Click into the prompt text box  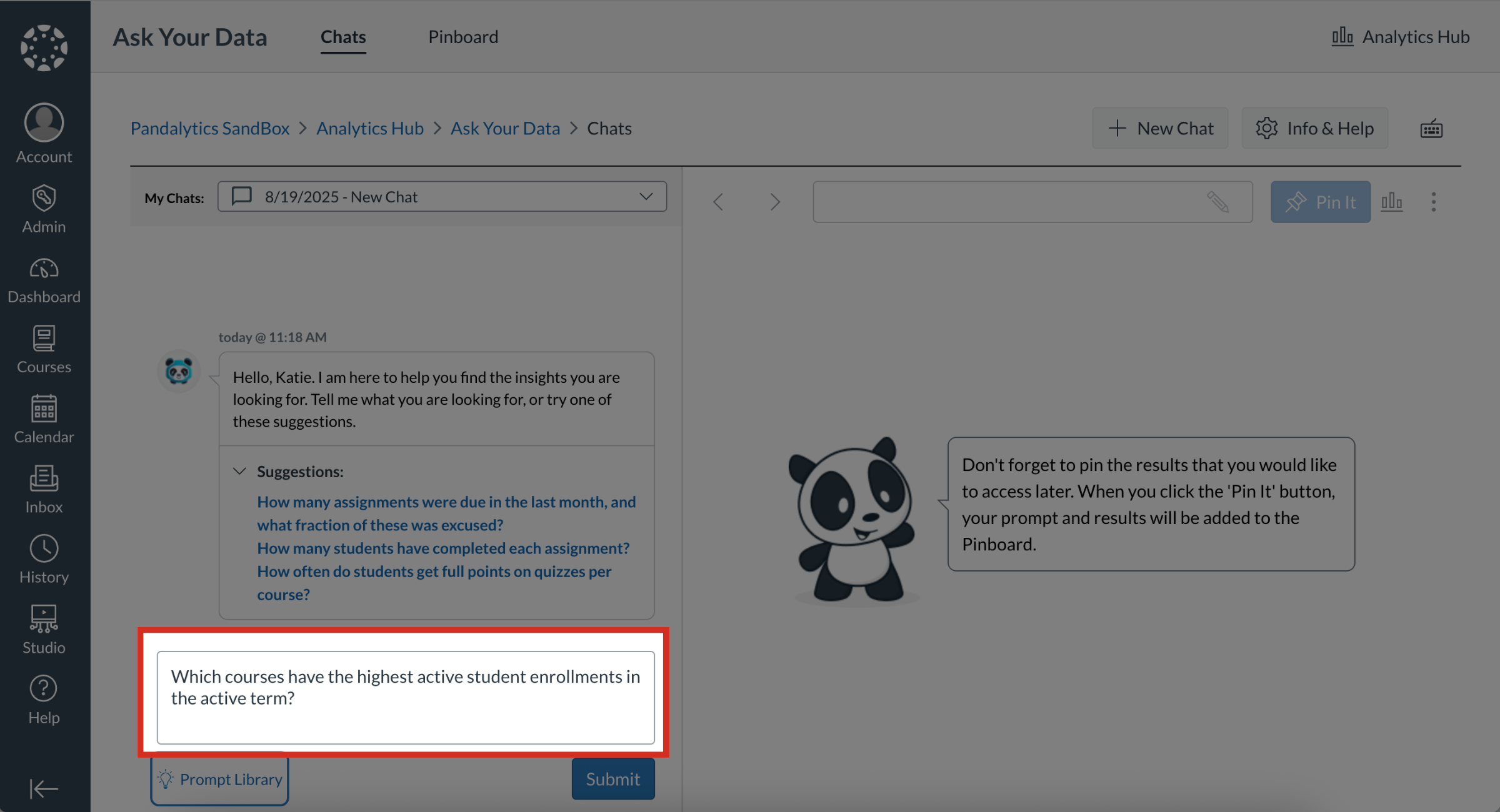tap(406, 698)
